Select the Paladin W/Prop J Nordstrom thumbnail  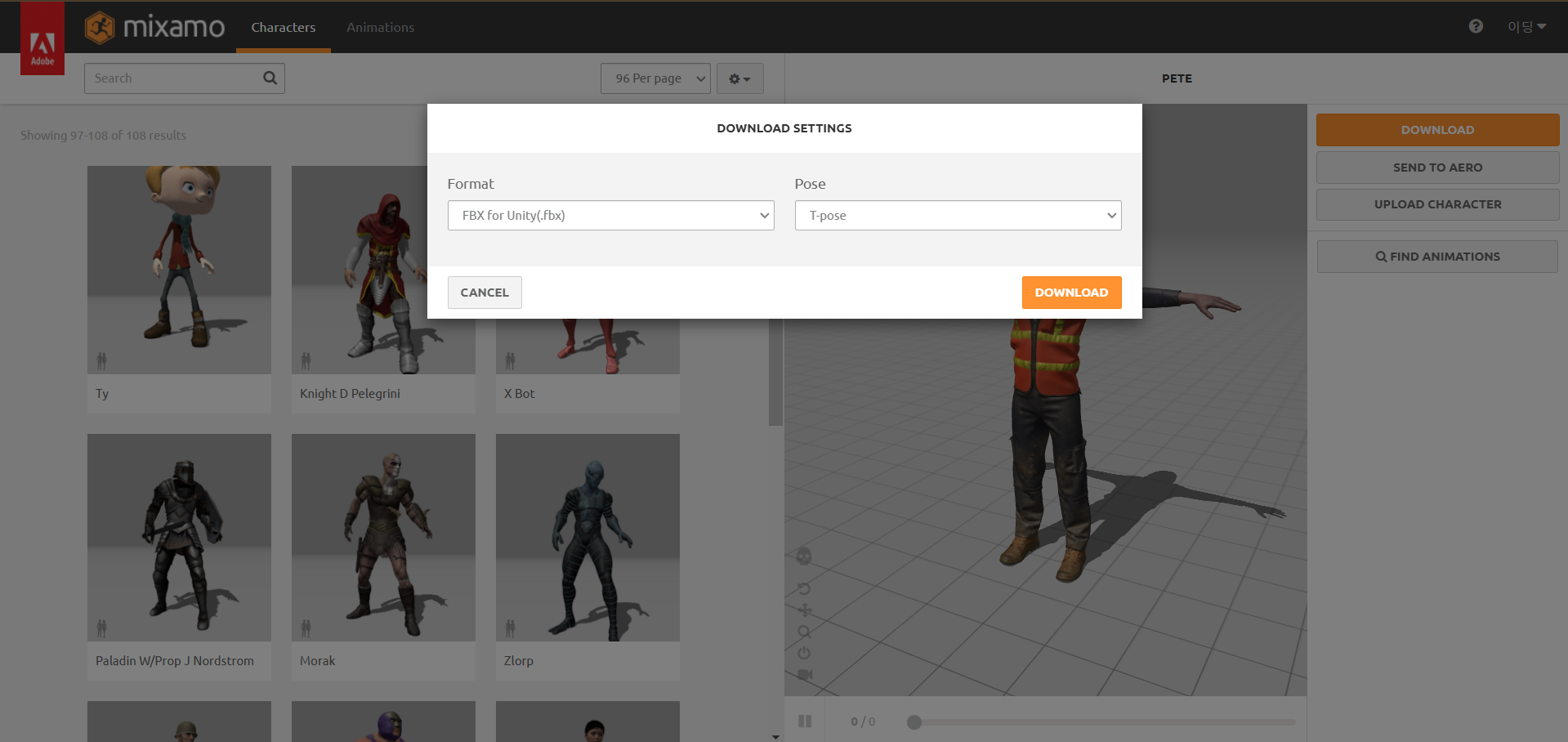(179, 538)
